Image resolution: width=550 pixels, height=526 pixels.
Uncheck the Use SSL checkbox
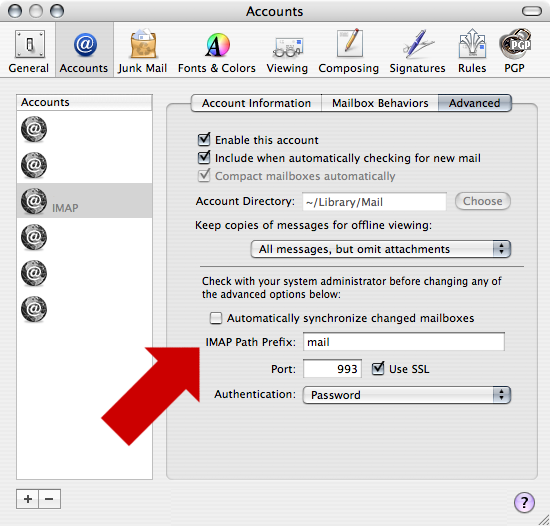coord(378,369)
